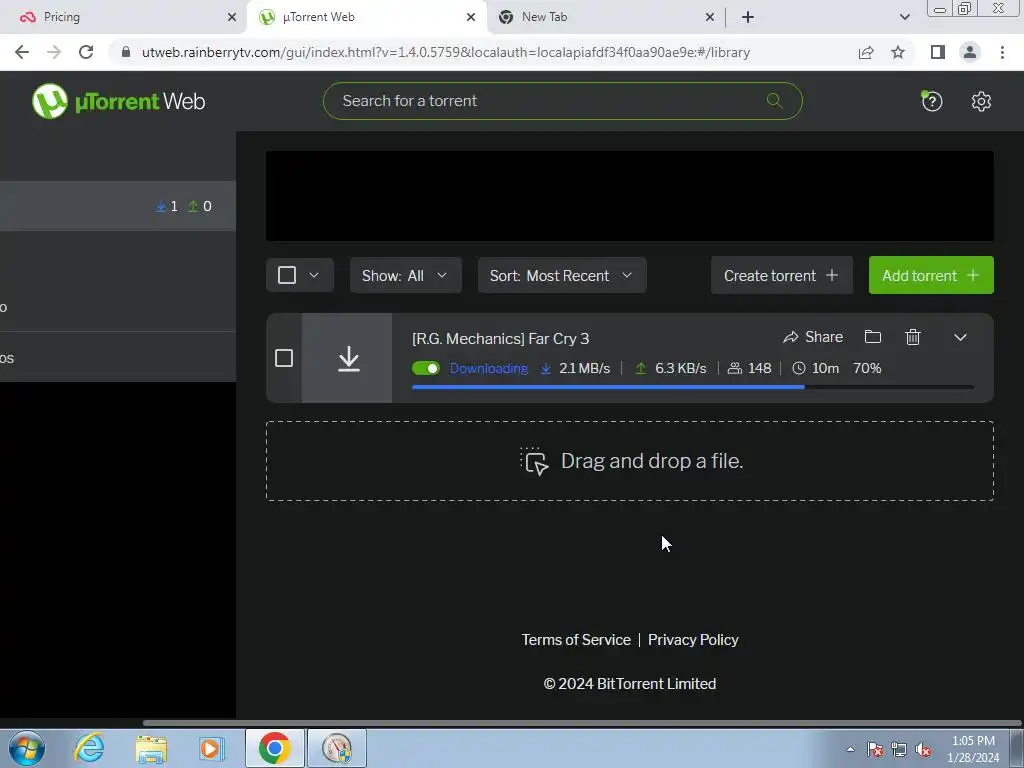Click the security shield taskbar app
The image size is (1024, 768).
[x=337, y=748]
